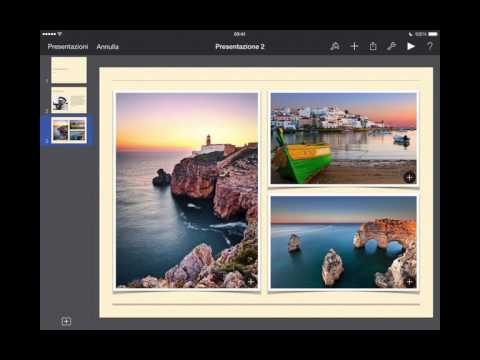
Task: Tap the plus badge on green boat photo
Action: 410,177
